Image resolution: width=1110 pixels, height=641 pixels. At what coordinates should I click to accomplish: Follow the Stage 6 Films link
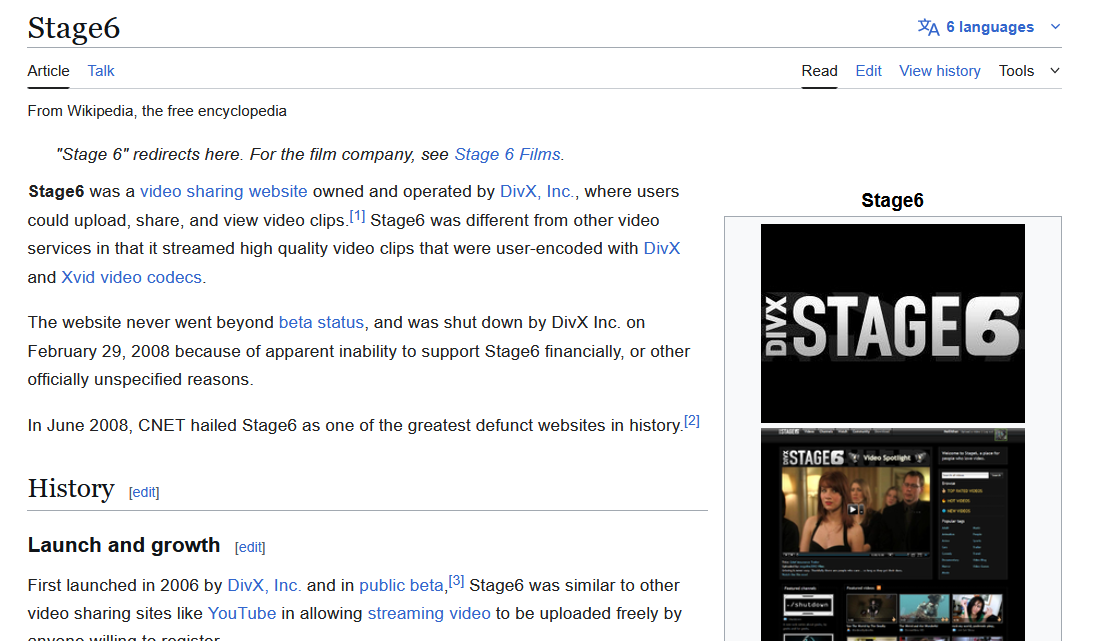tap(508, 154)
